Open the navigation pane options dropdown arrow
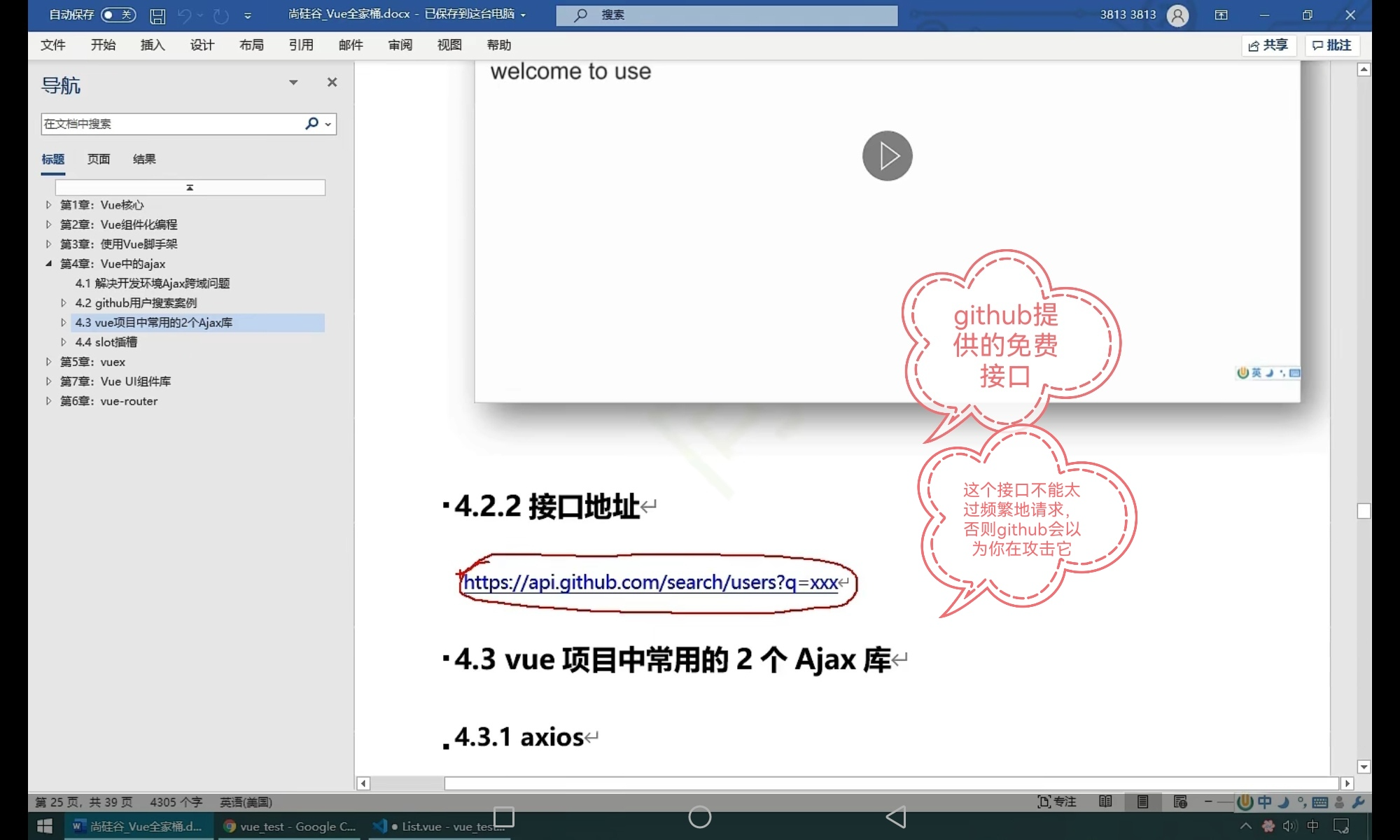The image size is (1400, 840). click(x=293, y=83)
